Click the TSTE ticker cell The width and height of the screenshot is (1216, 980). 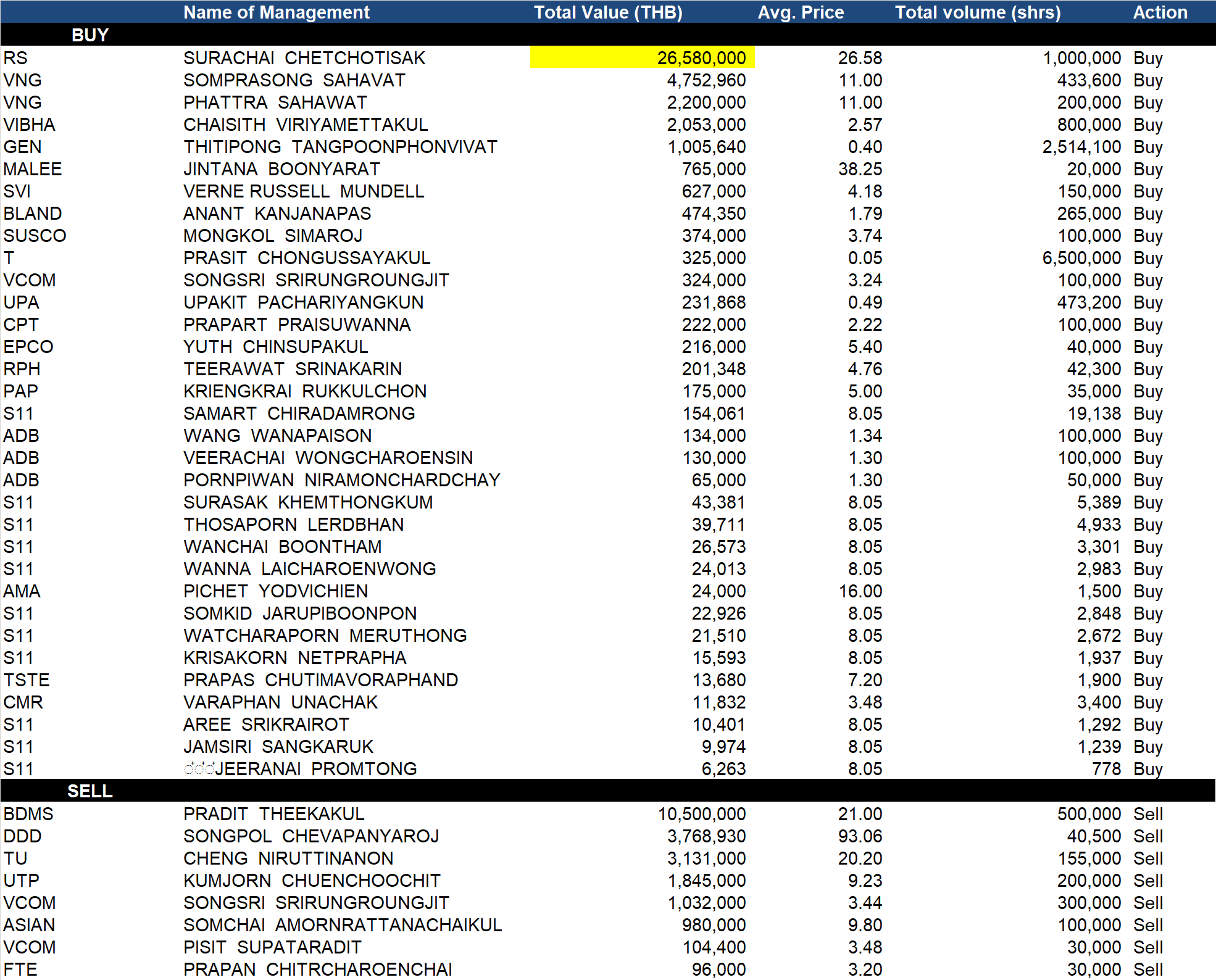click(27, 680)
